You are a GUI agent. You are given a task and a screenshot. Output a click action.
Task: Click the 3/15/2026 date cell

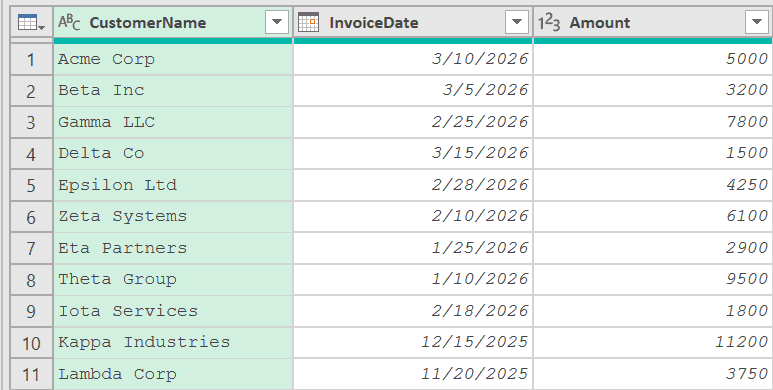point(413,154)
